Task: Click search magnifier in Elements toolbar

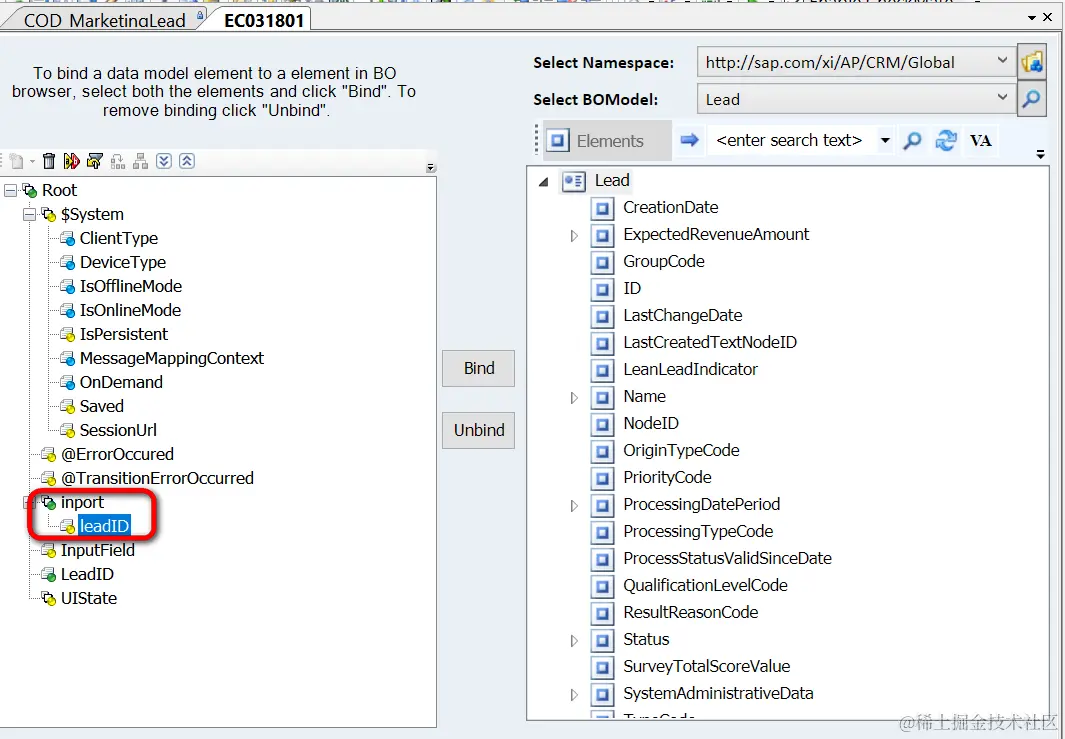Action: point(912,141)
